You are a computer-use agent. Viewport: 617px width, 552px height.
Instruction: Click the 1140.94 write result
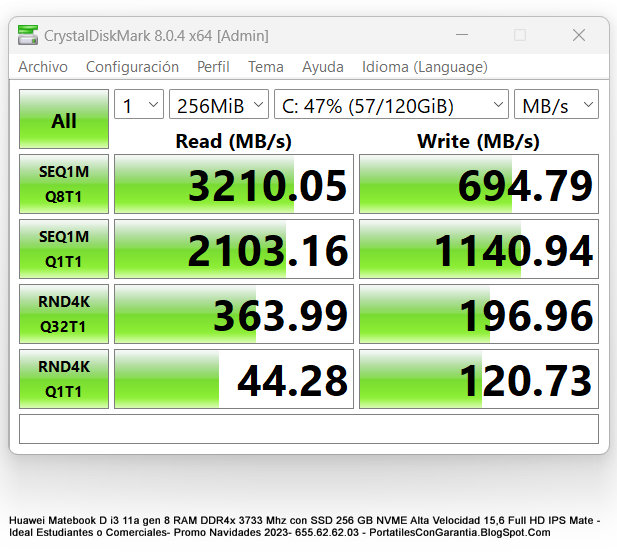coord(479,249)
